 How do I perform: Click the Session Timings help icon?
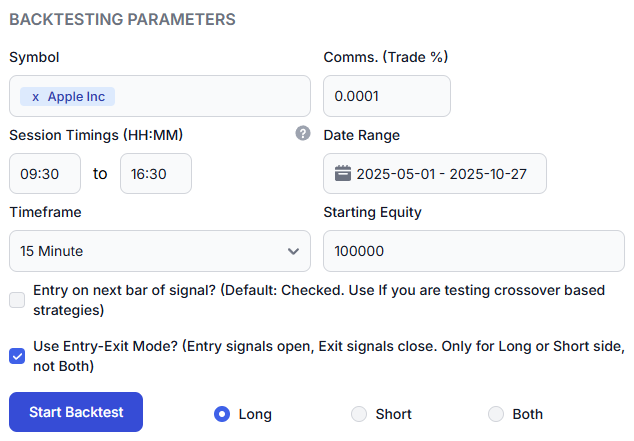pyautogui.click(x=303, y=133)
